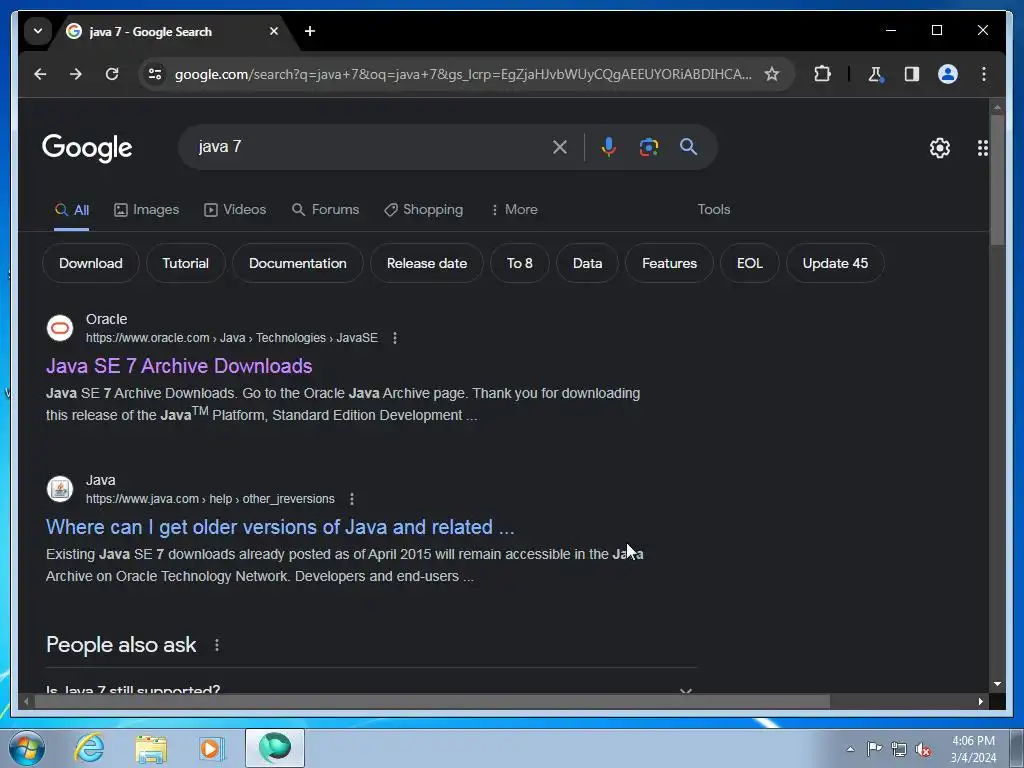Click the vertical scrollbar thumb
1024x768 pixels.
pos(997,180)
